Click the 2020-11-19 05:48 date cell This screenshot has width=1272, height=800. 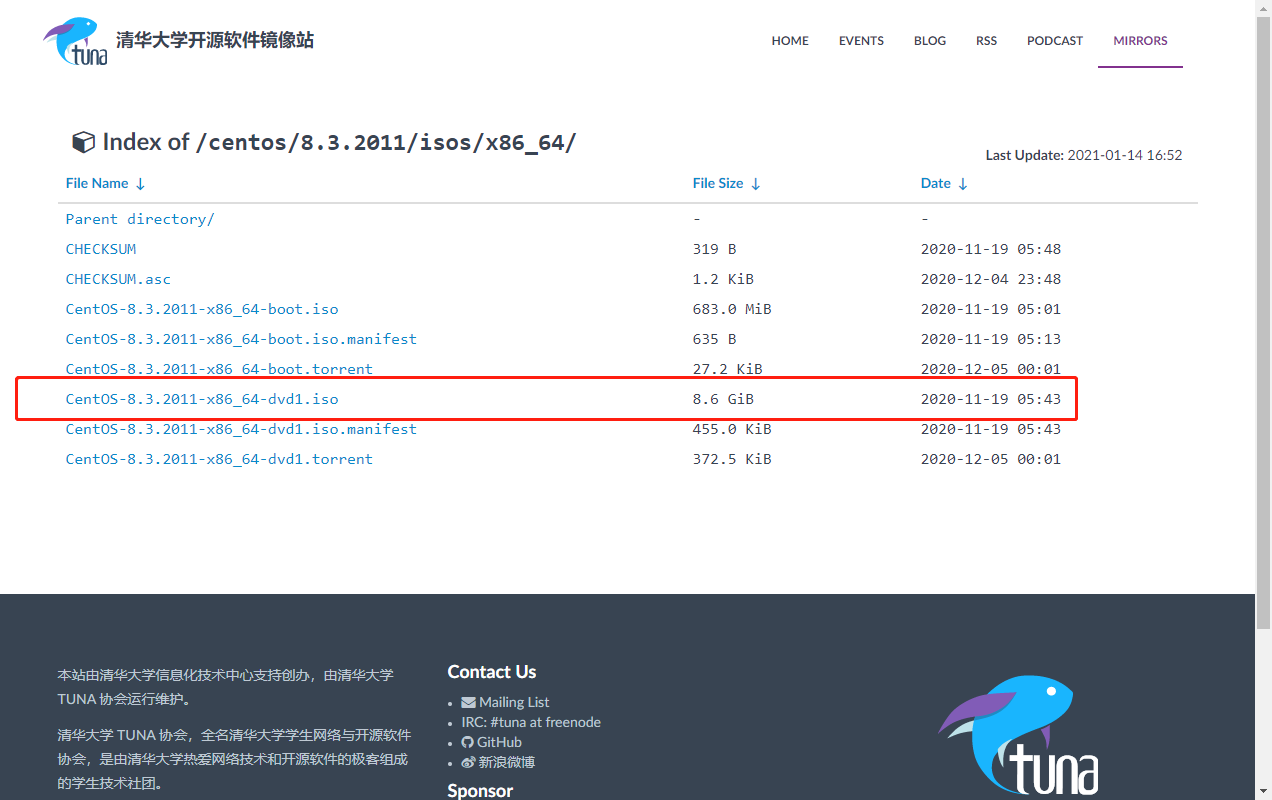click(991, 249)
